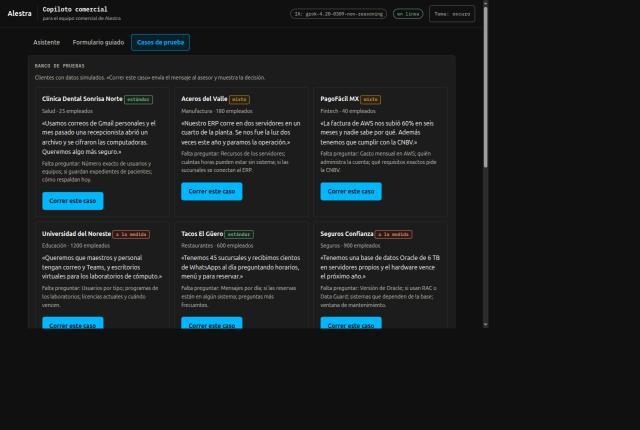Click the Aceros del Valle title
640x430 pixels.
coord(204,99)
